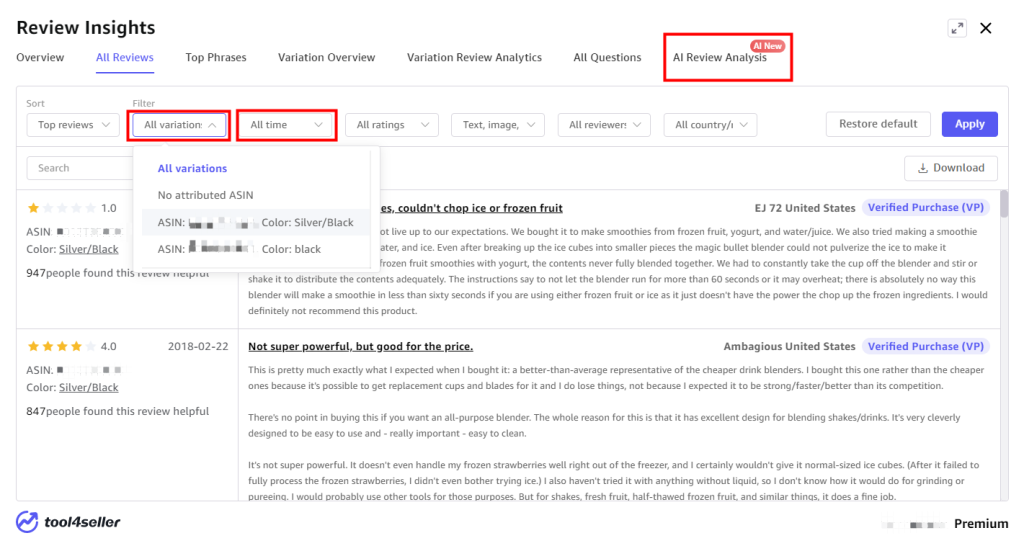Click the tool4seller logo icon
This screenshot has width=1024, height=546.
pos(27,522)
